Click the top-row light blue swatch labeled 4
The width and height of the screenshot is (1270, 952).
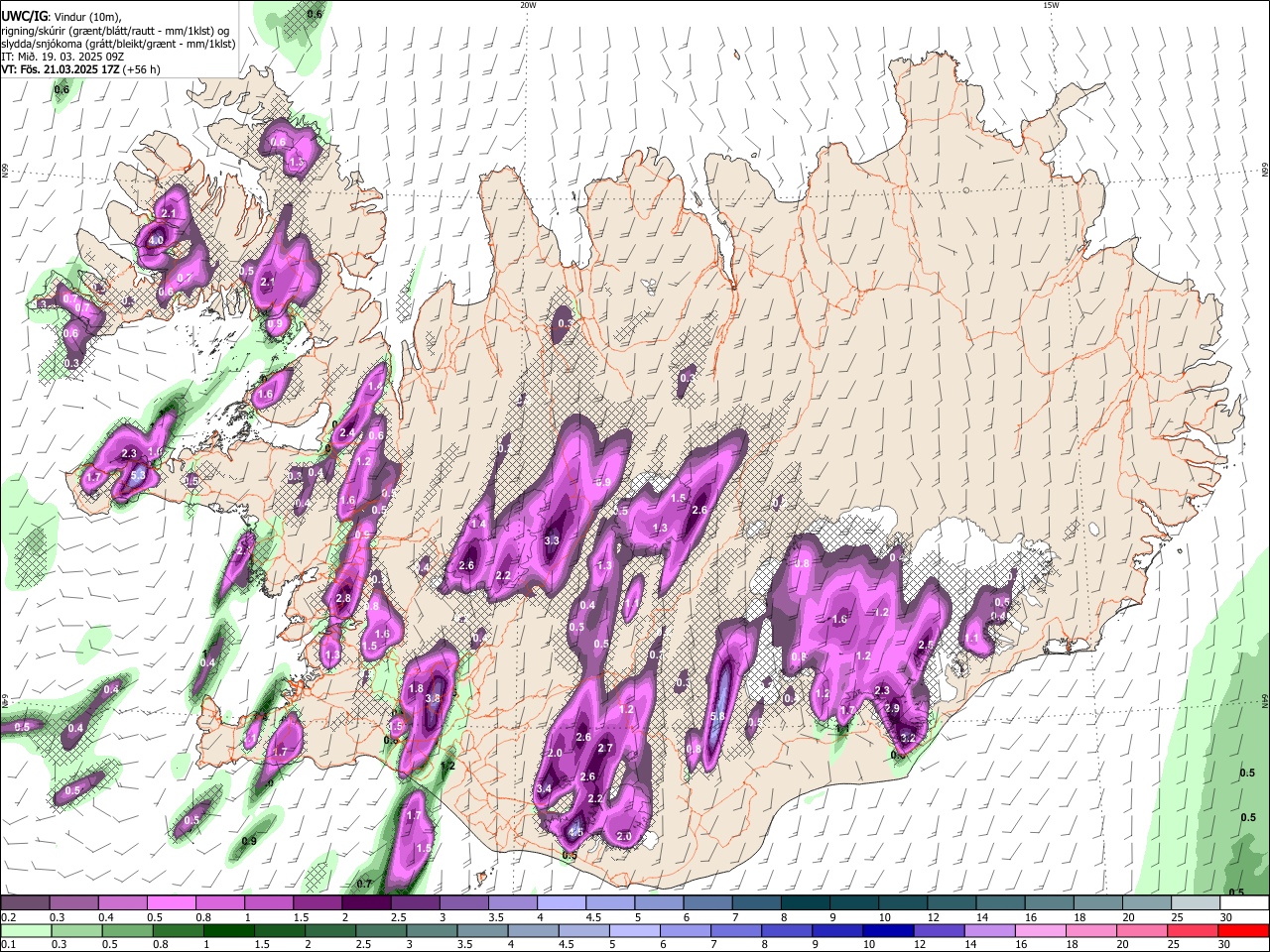pos(562,903)
